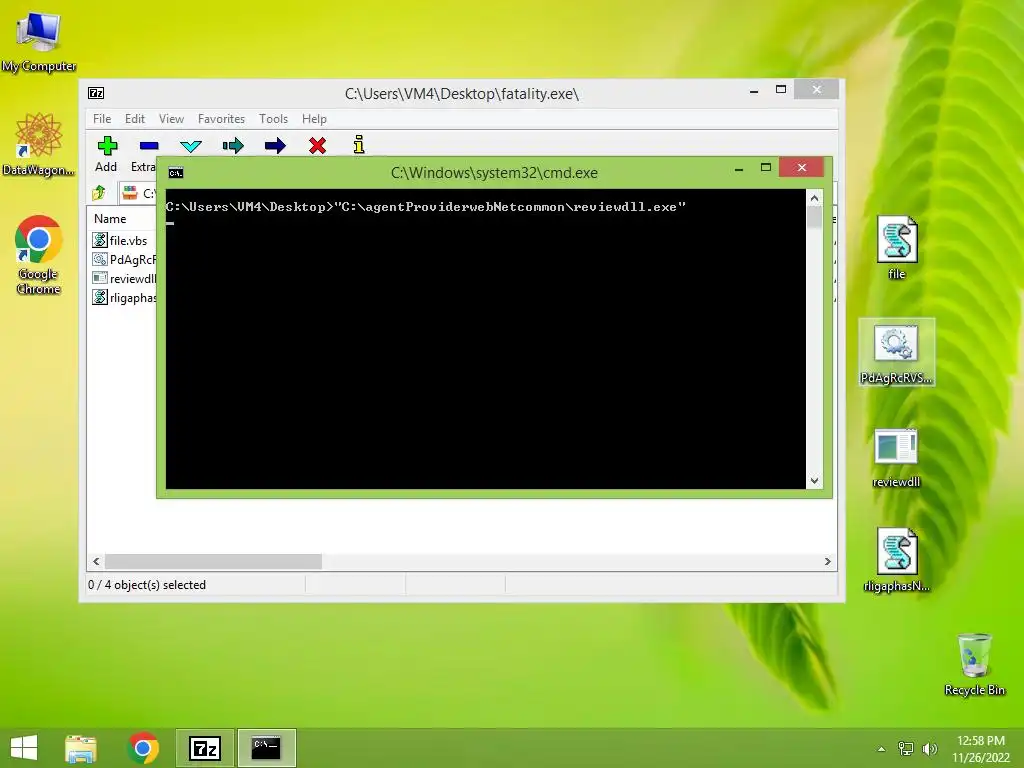Image resolution: width=1024 pixels, height=768 pixels.
Task: Select the PdAgRcRVS desktop icon
Action: point(897,352)
